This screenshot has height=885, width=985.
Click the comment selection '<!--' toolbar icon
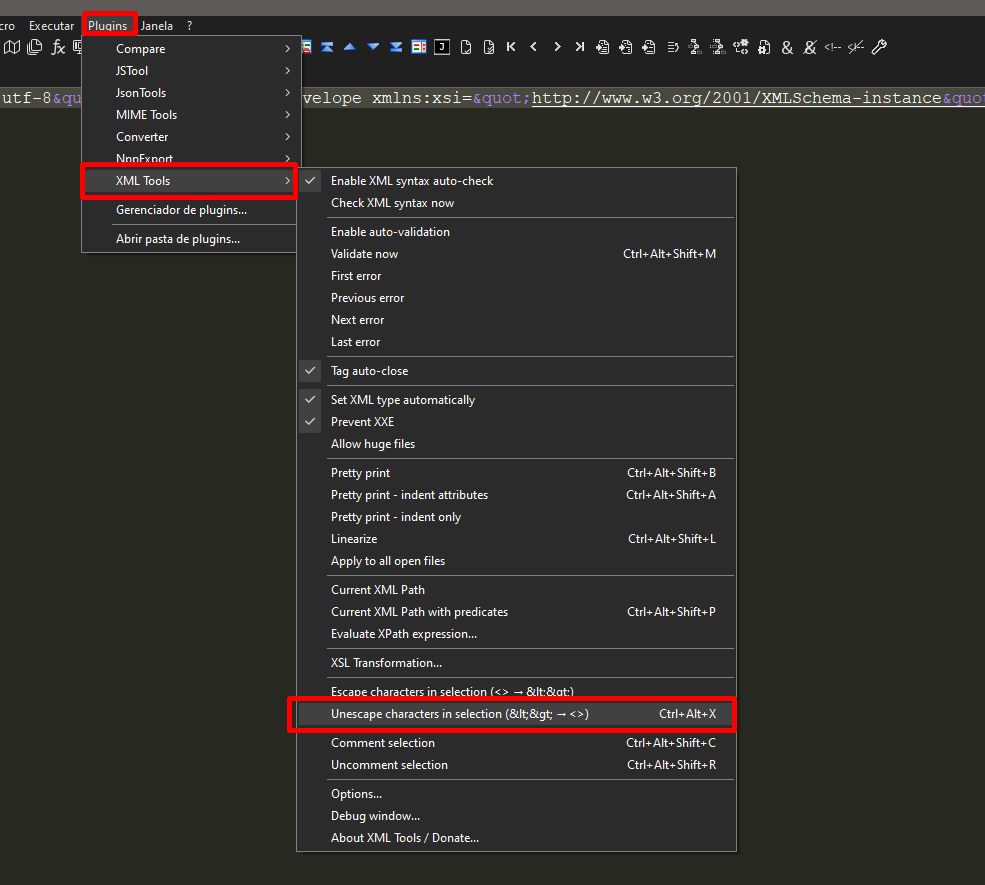(x=833, y=46)
